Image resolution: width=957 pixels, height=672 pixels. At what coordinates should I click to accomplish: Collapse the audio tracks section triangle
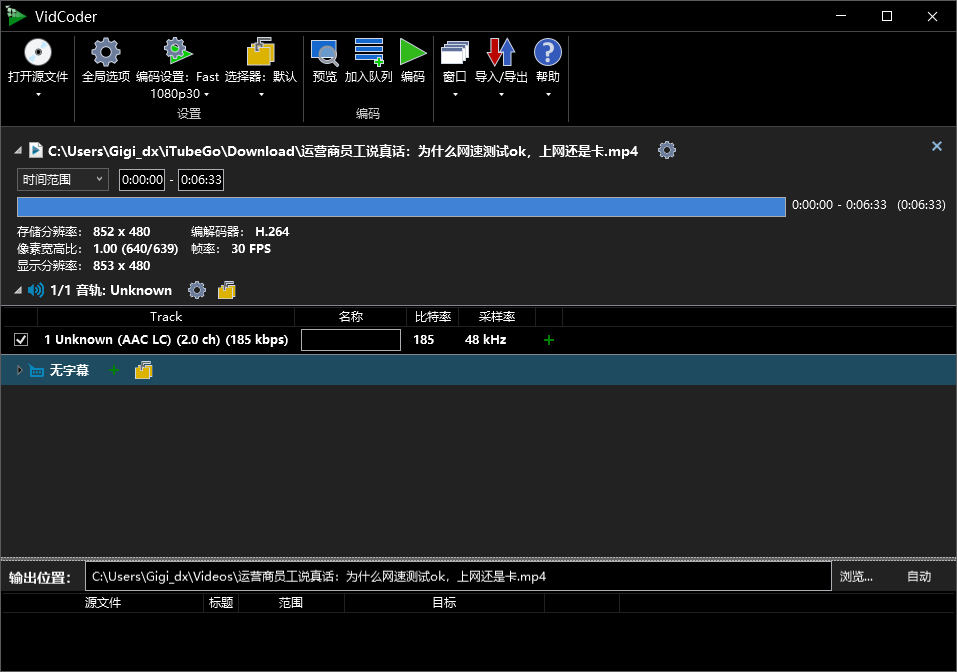18,290
